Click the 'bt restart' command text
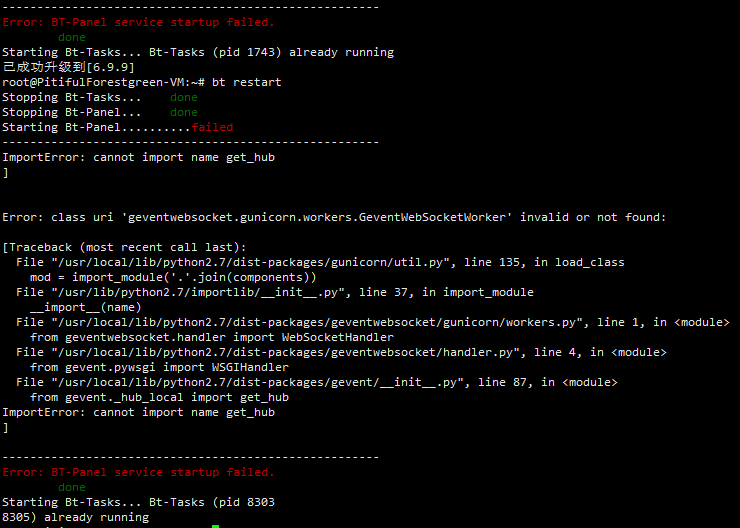Screen dimensions: 740x528 246,82
